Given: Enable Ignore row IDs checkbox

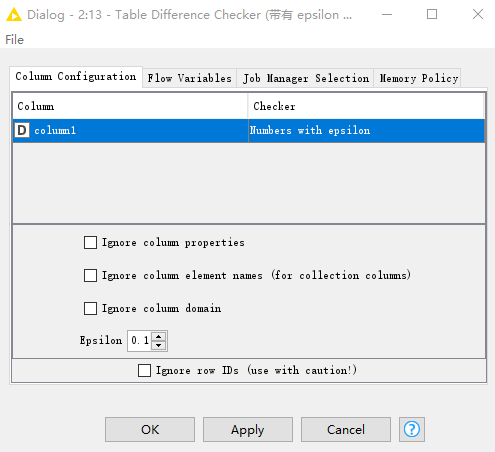Looking at the screenshot, I should (x=144, y=371).
